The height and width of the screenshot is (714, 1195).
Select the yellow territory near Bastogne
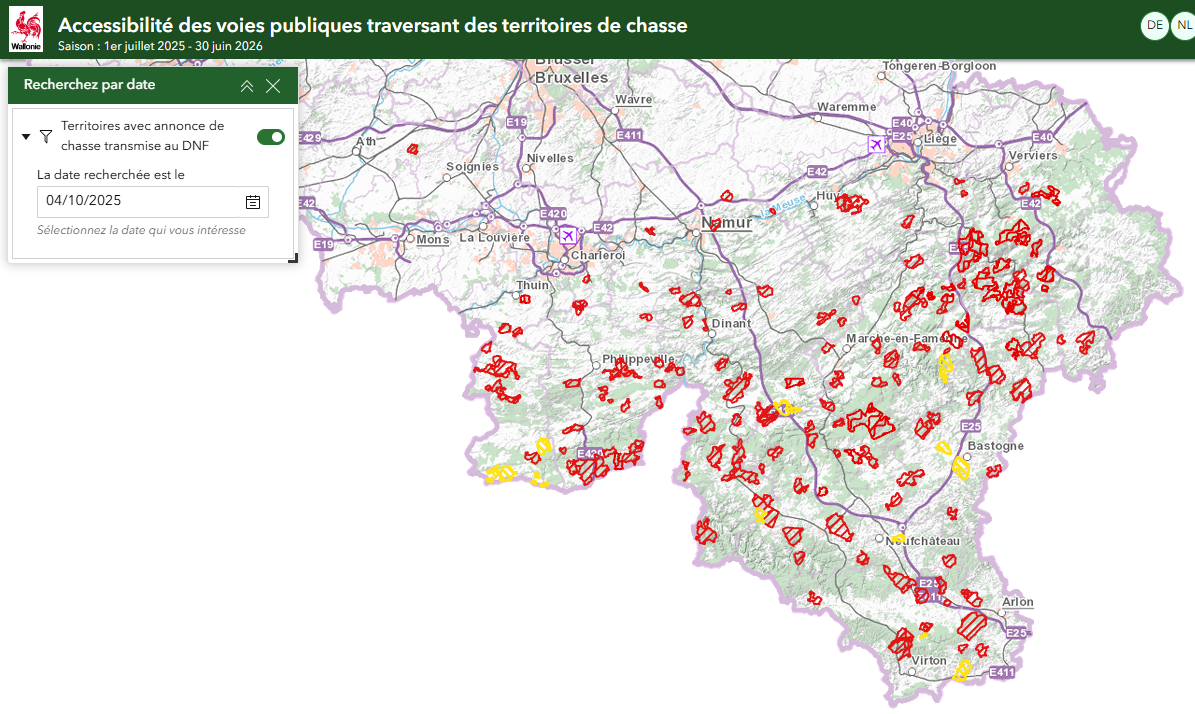tap(961, 466)
